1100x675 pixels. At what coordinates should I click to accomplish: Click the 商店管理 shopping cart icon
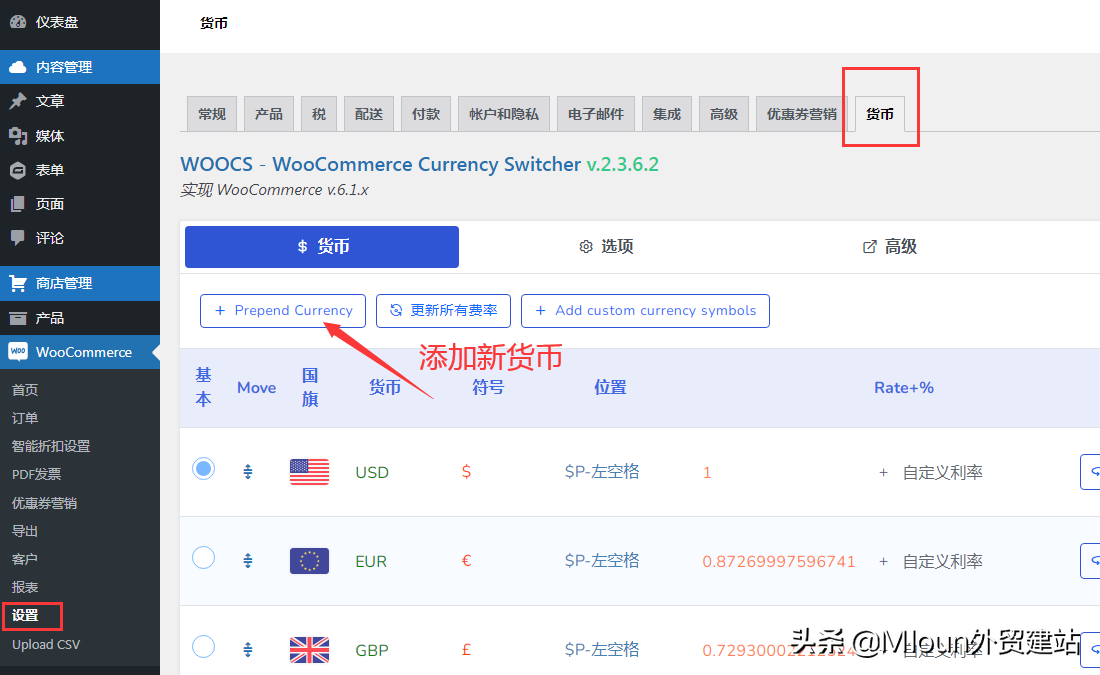(x=18, y=283)
